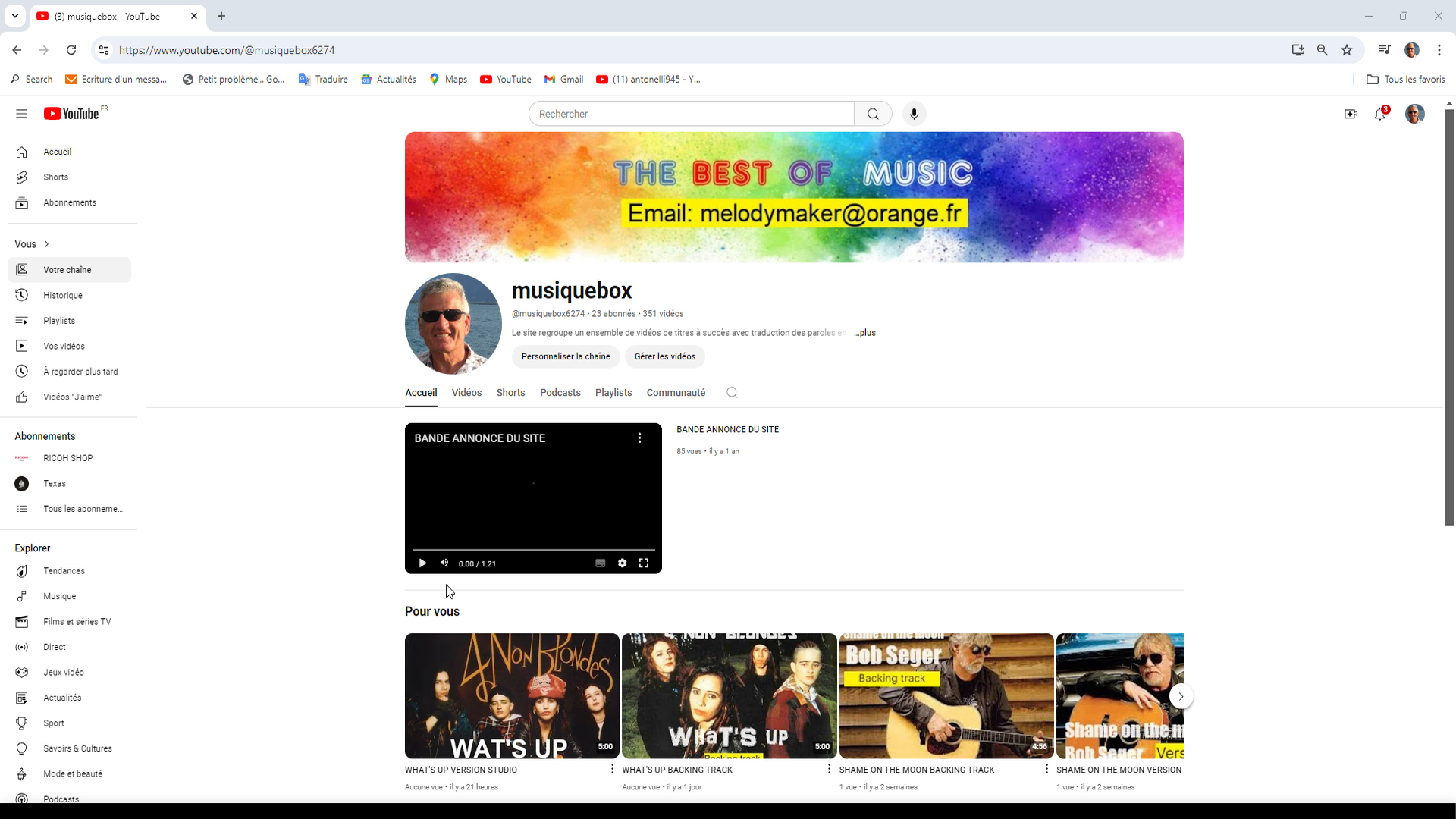Open options for WHAT'S UP VERSION STUDIO
The height and width of the screenshot is (819, 1456).
612,769
